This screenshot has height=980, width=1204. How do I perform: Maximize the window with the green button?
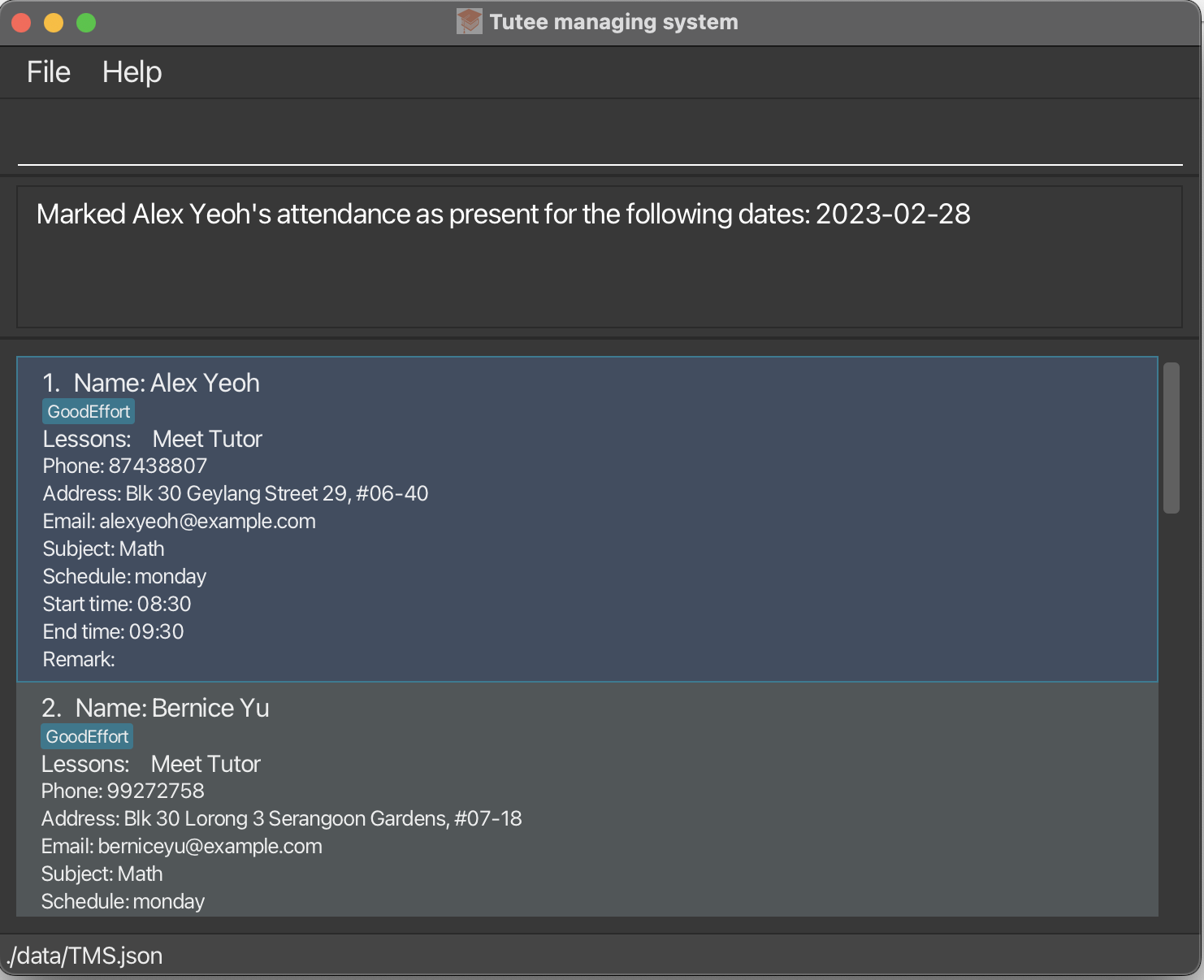86,23
